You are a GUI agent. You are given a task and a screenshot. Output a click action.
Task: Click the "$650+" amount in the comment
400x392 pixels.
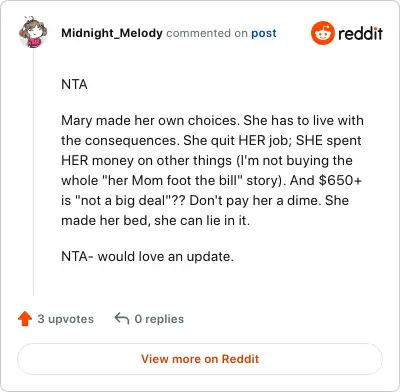340,181
